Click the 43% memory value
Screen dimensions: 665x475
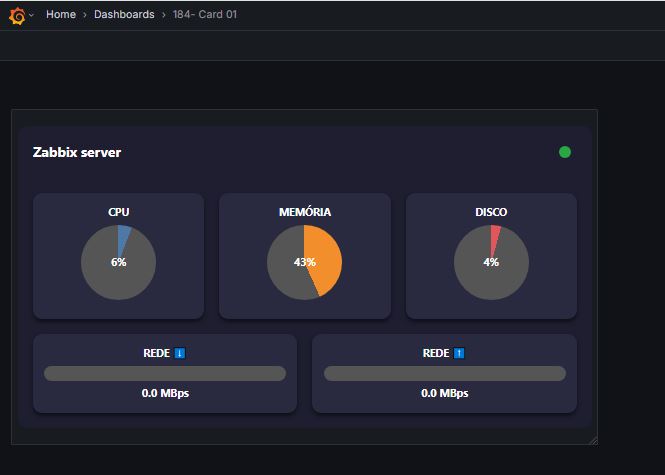coord(305,262)
